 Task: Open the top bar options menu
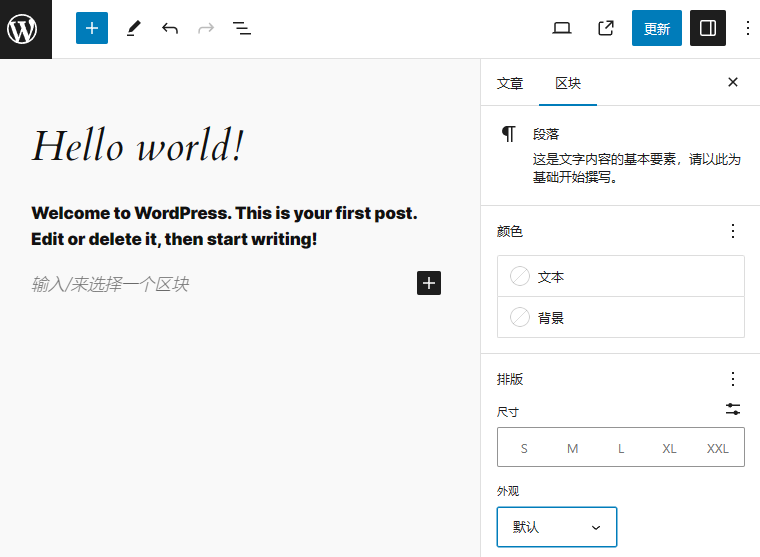click(x=747, y=28)
